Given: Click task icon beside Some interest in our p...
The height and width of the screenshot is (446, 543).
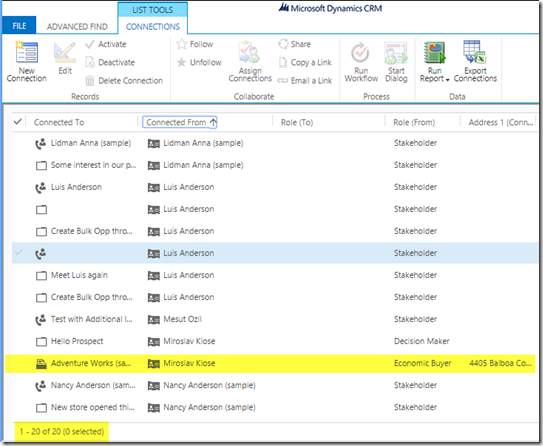Looking at the screenshot, I should point(41,166).
